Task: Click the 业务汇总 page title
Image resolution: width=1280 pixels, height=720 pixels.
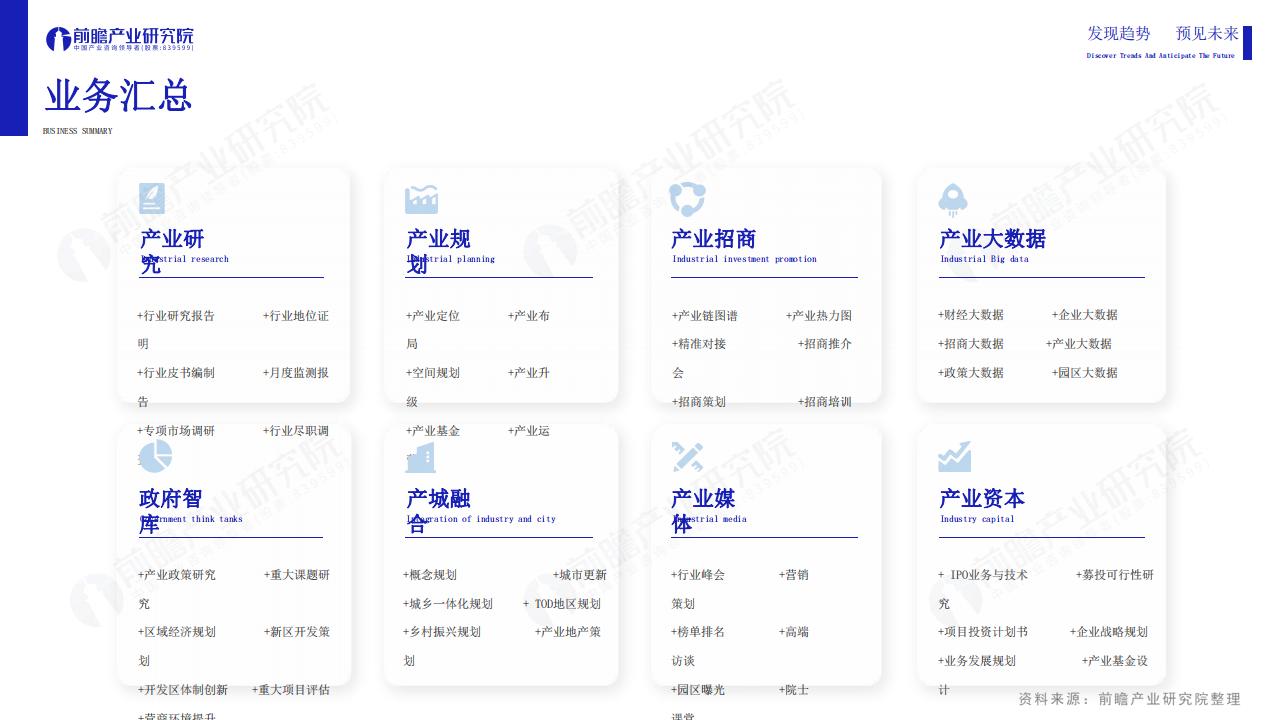Action: click(118, 97)
